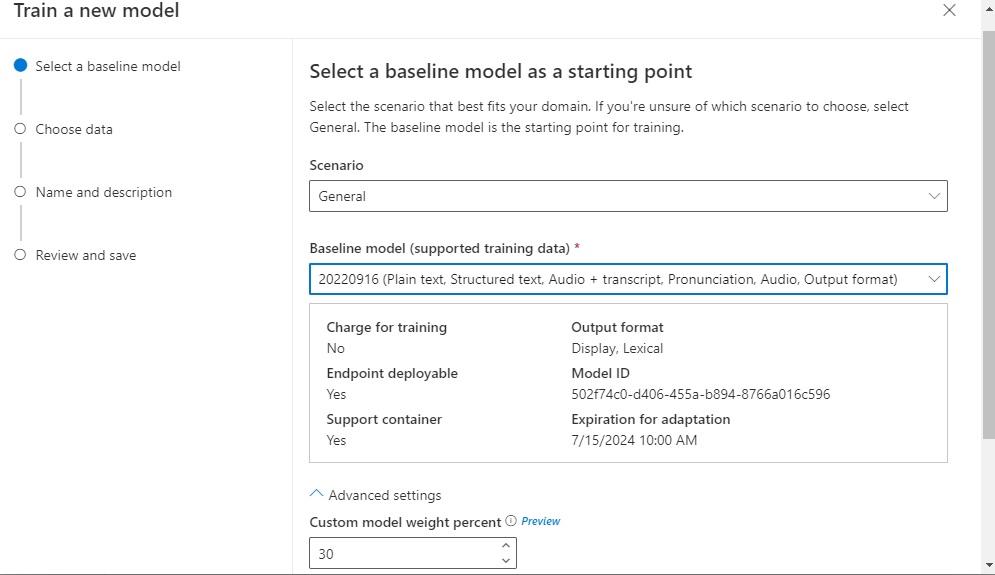Click the Review and save step circle
The width and height of the screenshot is (995, 575).
20,255
